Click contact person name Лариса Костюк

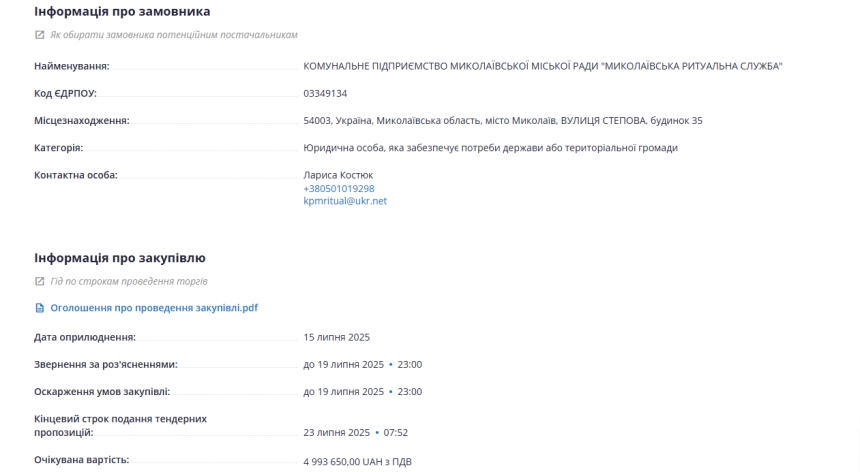[338, 175]
